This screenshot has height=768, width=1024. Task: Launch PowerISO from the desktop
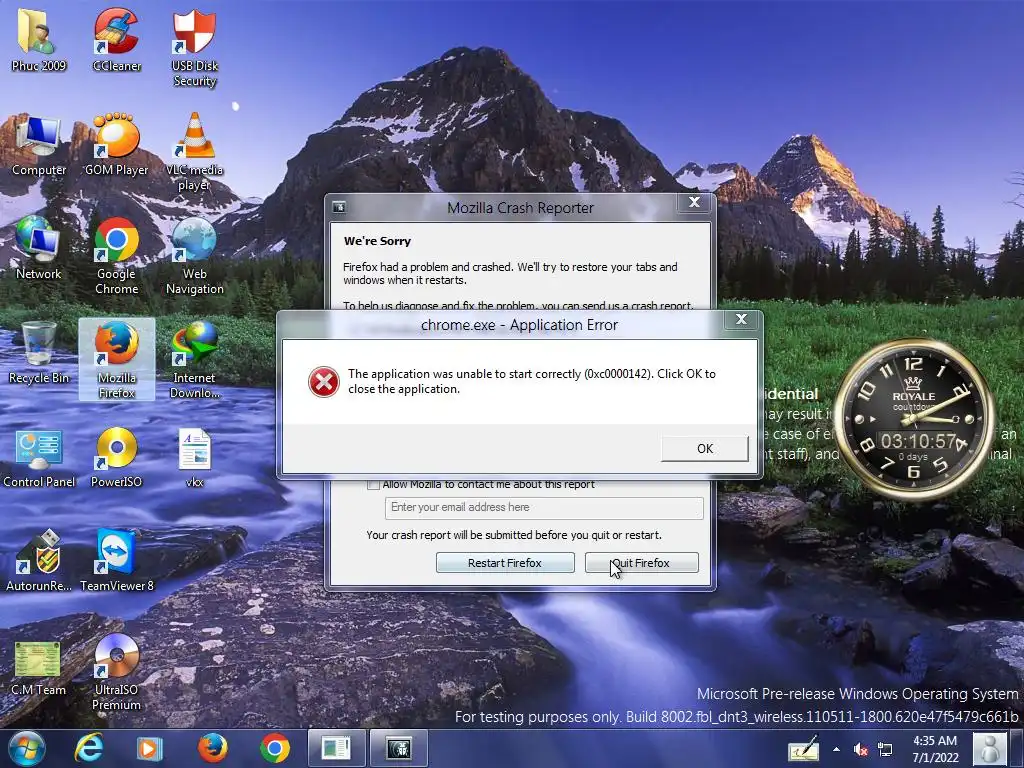point(116,457)
